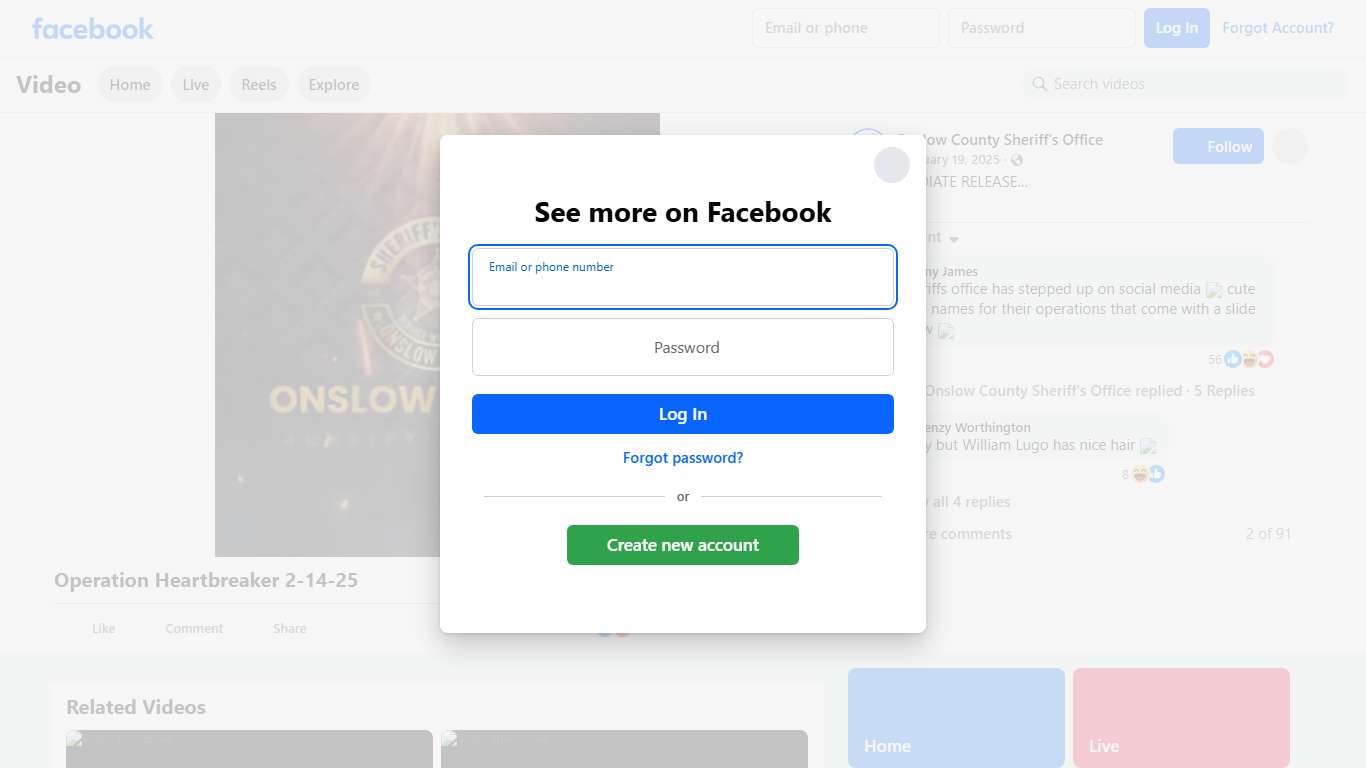Image resolution: width=1366 pixels, height=768 pixels.
Task: Click the dialog Password field
Action: point(683,347)
